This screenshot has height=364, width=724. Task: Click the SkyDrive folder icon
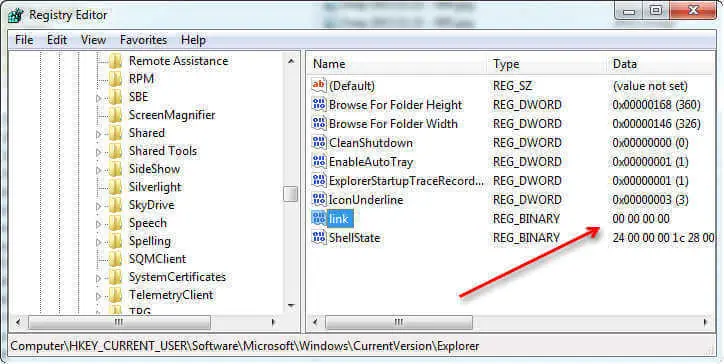(115, 205)
